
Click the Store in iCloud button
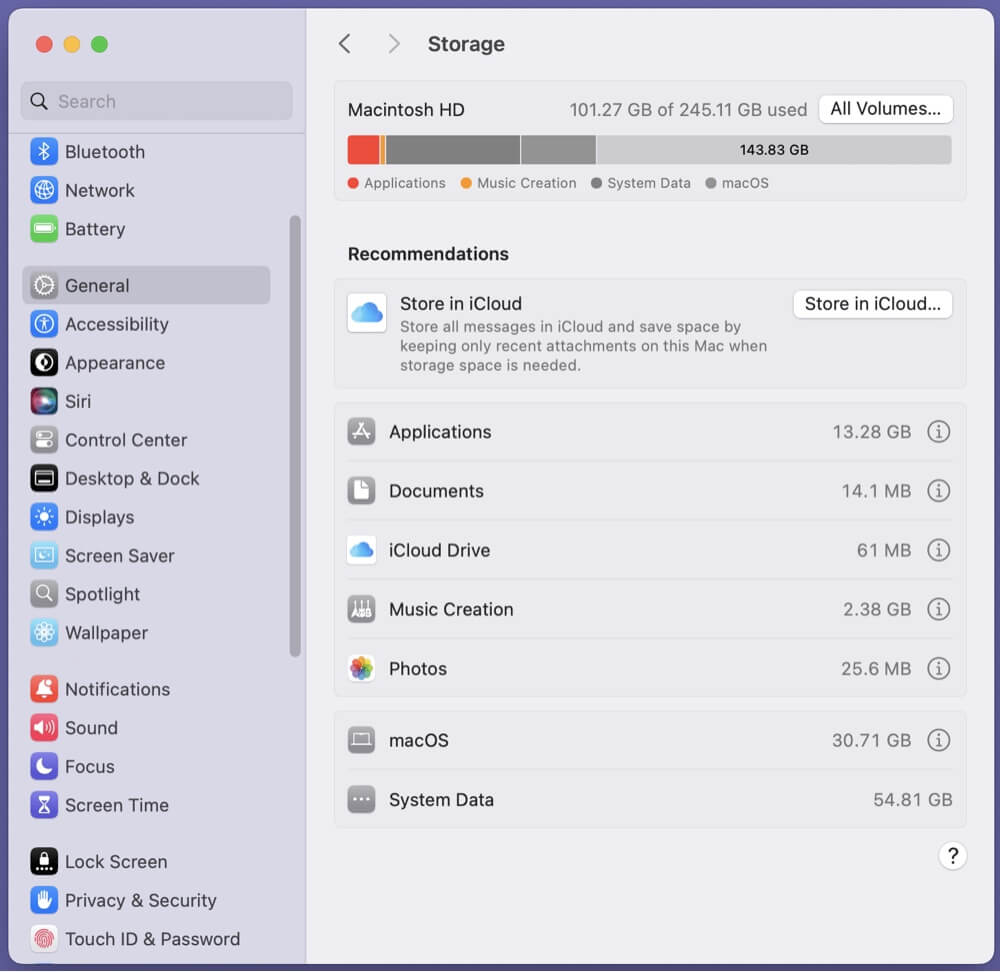(x=872, y=304)
